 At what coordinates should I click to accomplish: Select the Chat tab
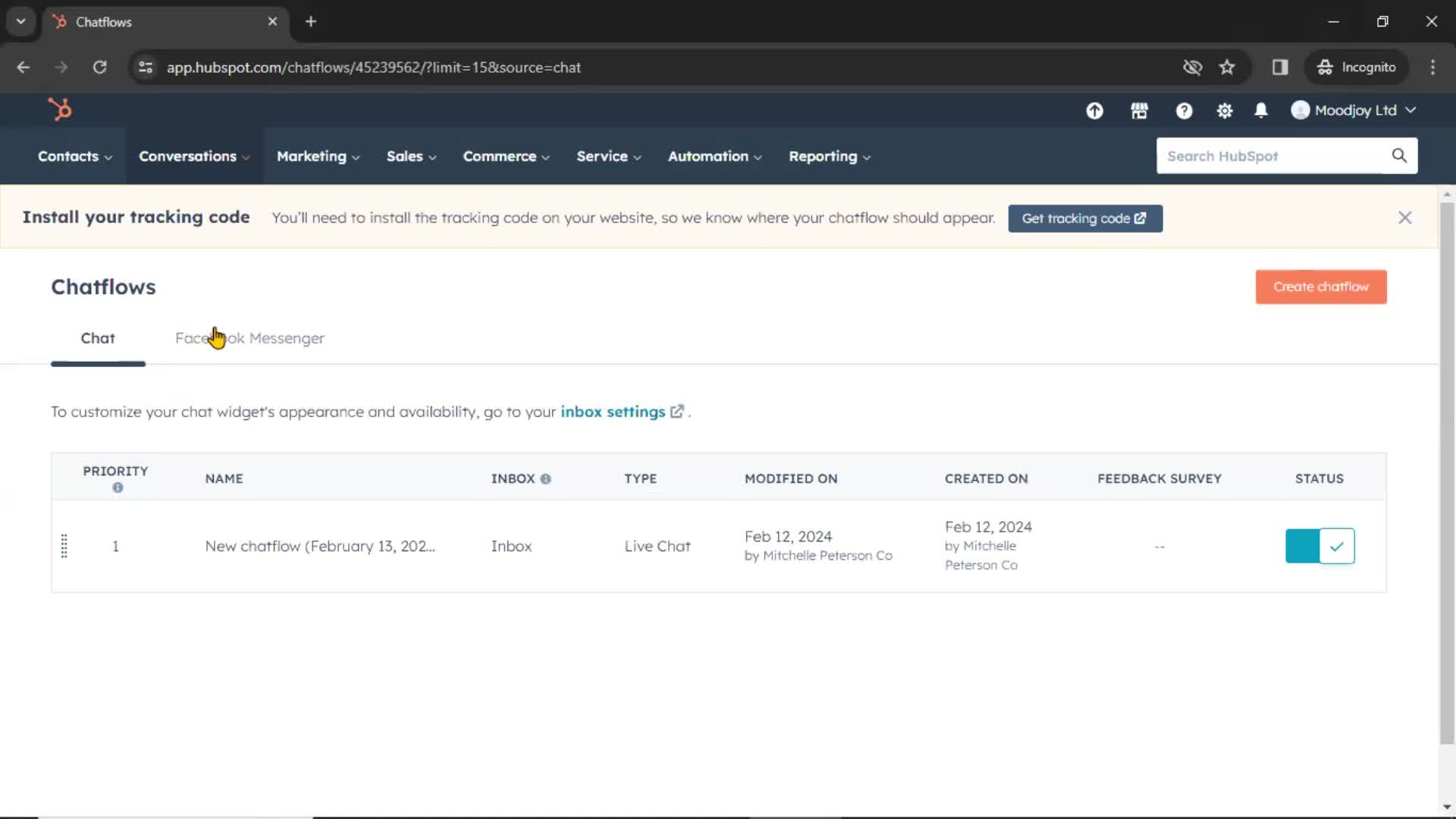(97, 338)
